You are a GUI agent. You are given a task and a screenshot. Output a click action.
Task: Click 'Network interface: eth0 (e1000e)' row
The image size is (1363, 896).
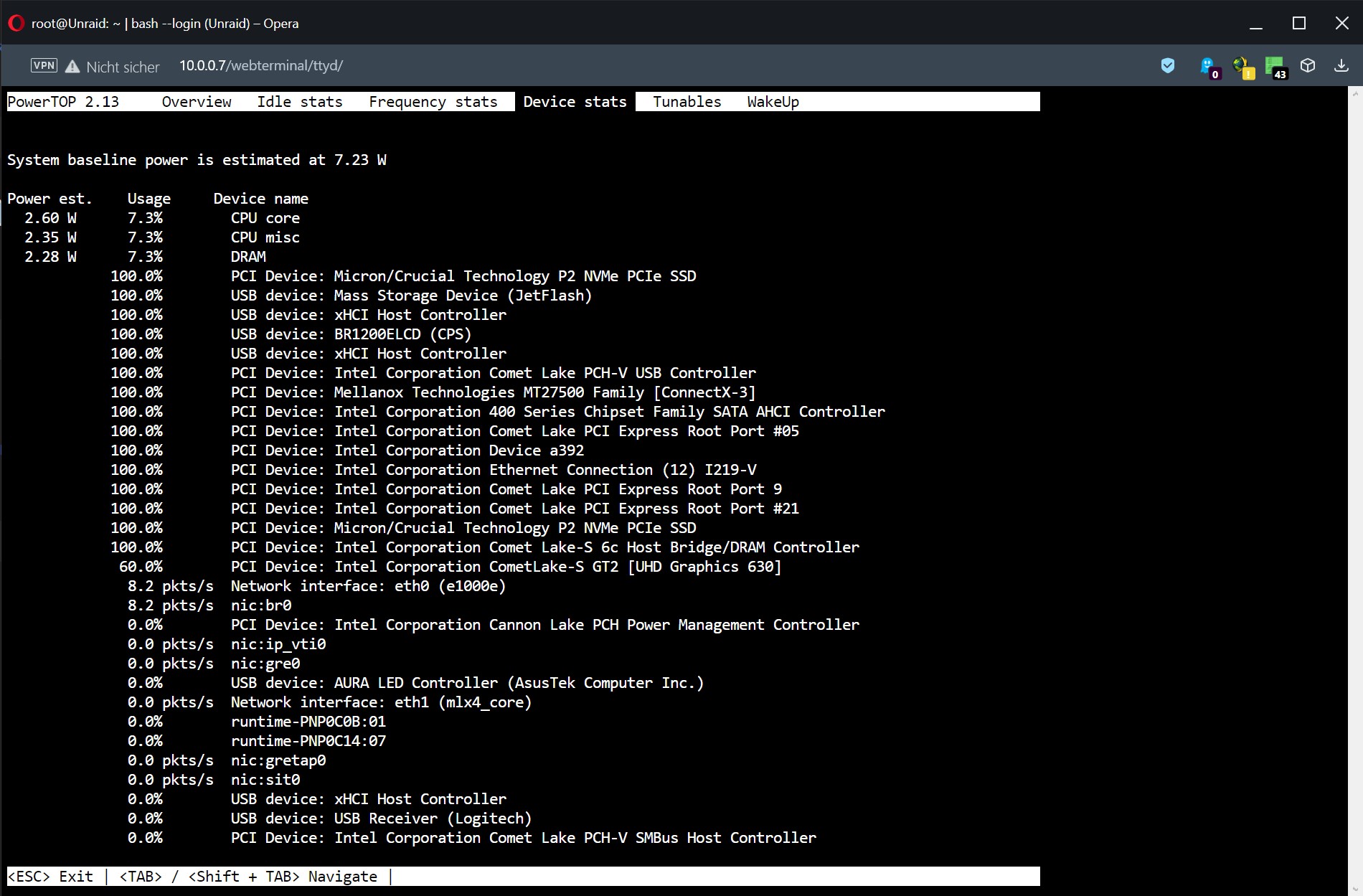click(368, 586)
